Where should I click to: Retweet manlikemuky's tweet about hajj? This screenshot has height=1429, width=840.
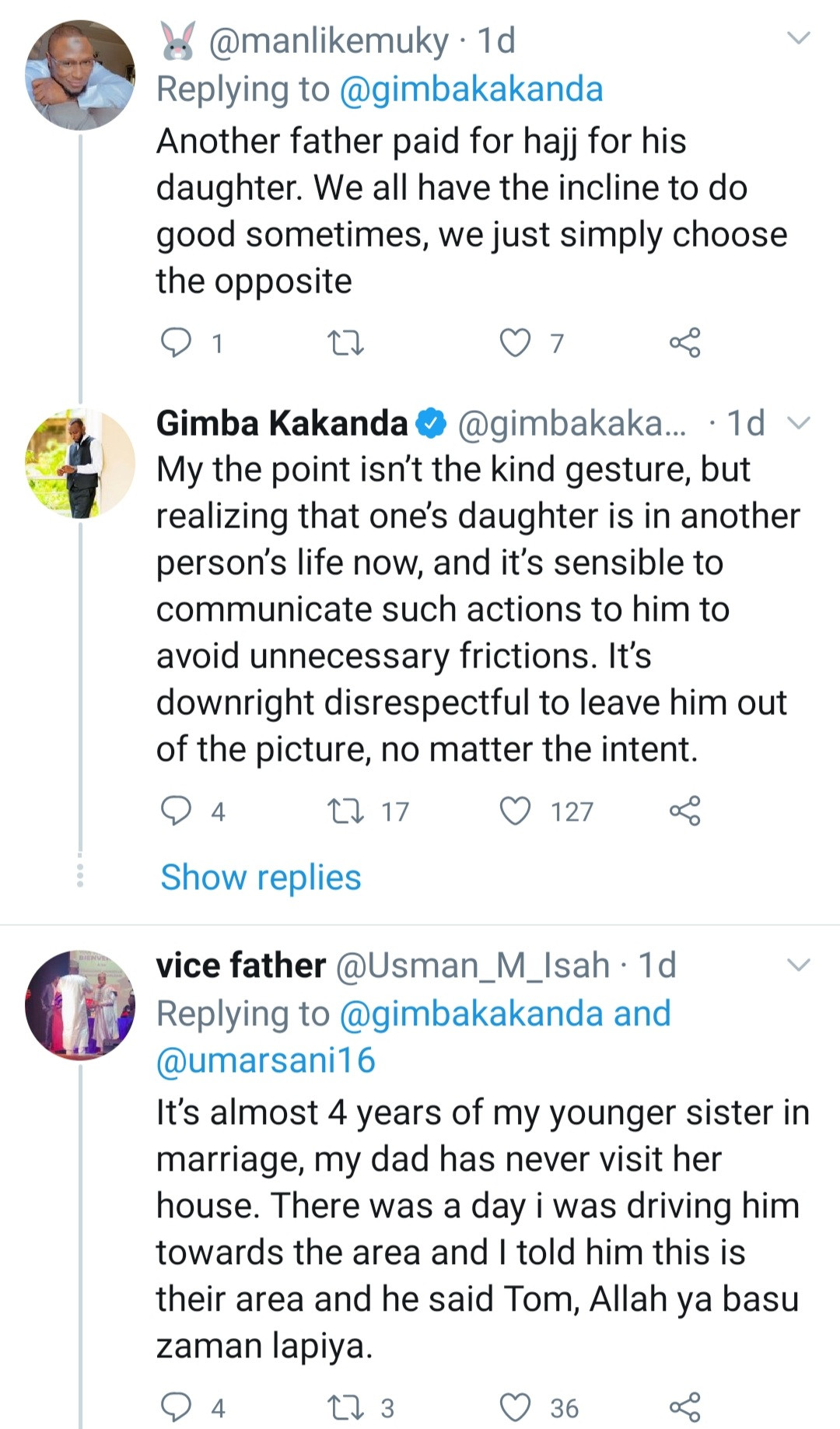click(345, 342)
